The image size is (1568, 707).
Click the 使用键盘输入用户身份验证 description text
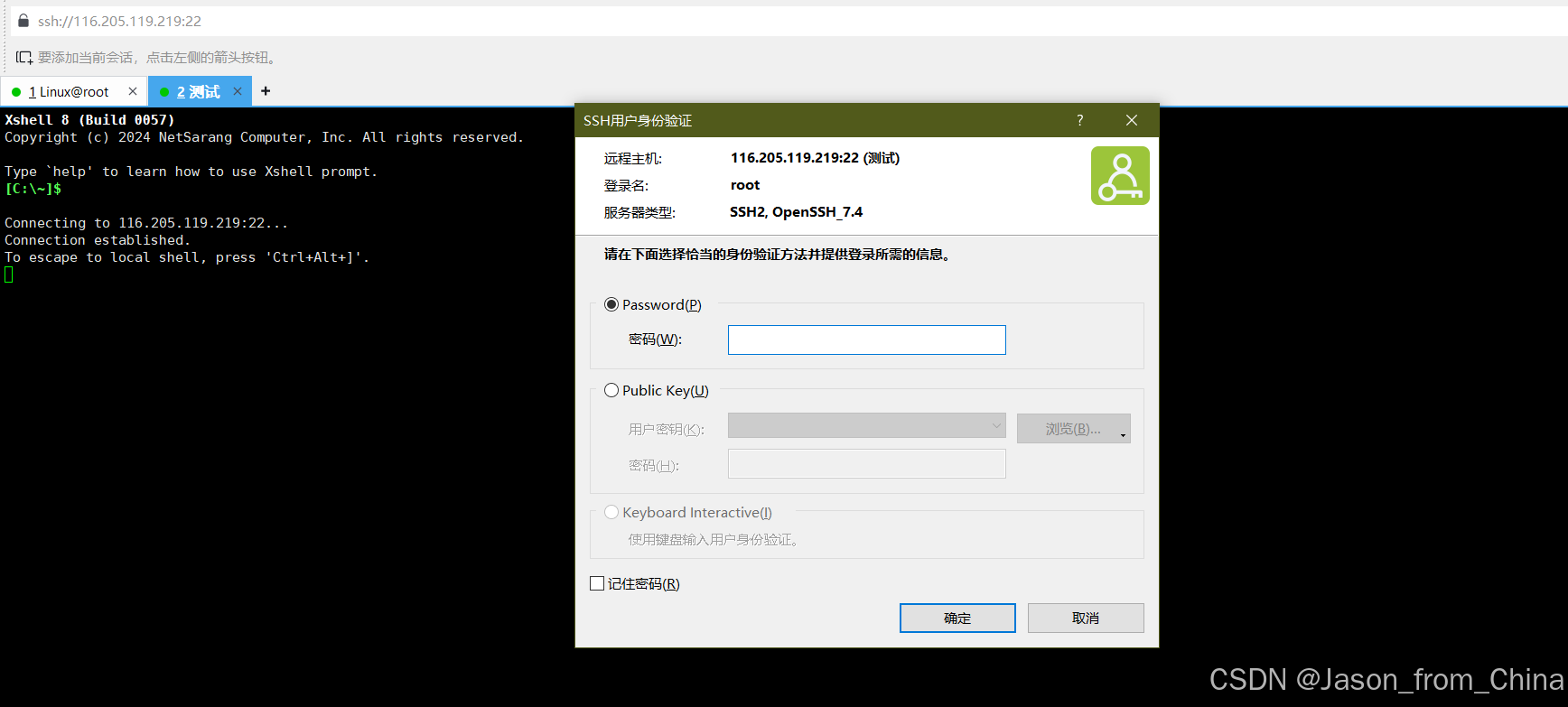[x=714, y=540]
